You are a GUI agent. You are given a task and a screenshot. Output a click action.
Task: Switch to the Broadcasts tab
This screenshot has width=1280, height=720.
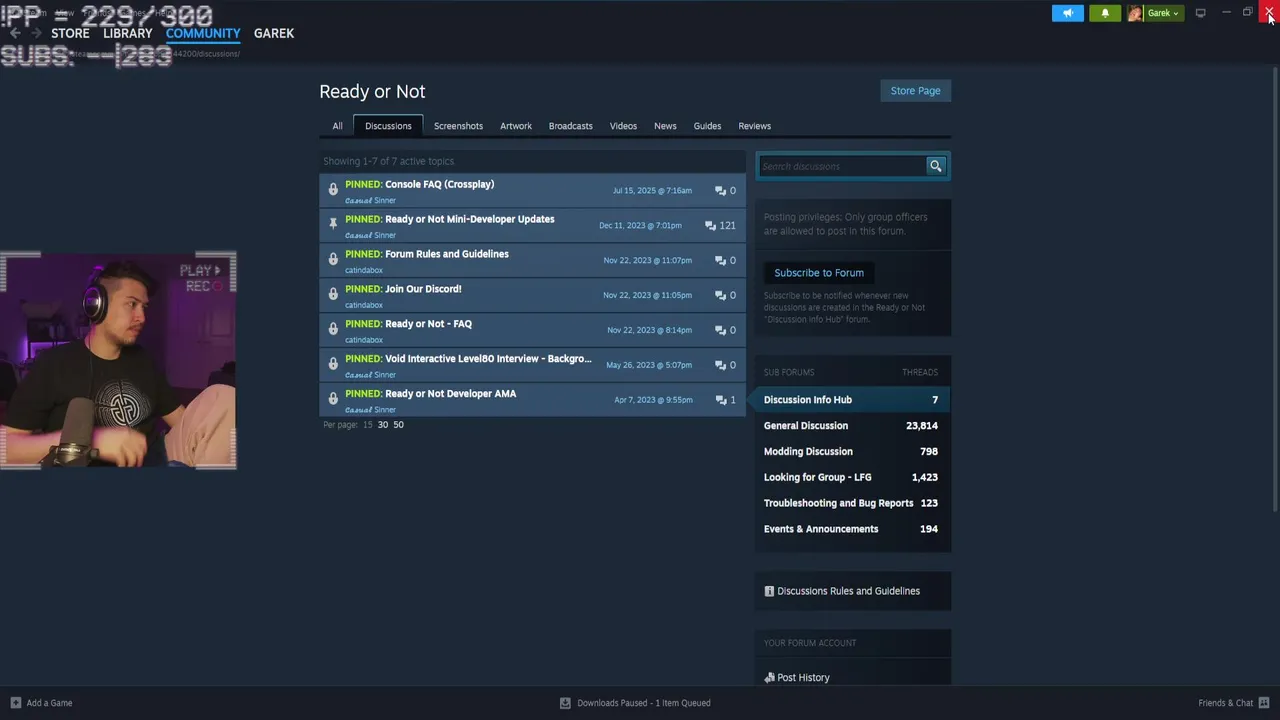[570, 126]
